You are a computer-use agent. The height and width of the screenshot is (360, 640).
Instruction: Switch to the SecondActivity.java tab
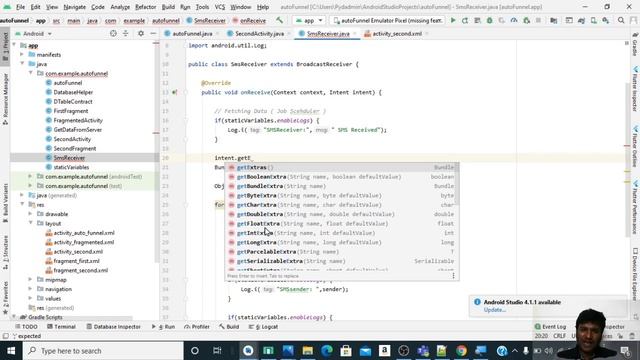[x=259, y=33]
